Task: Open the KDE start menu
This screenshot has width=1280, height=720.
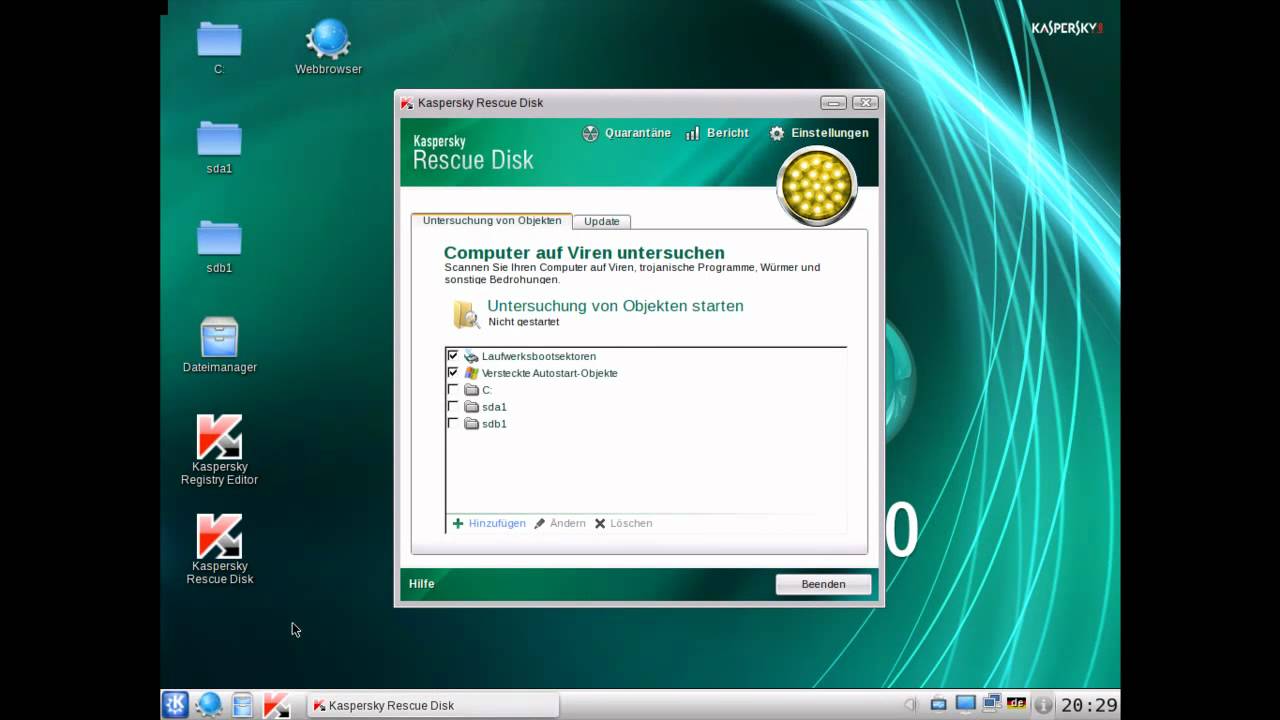Action: (x=175, y=705)
